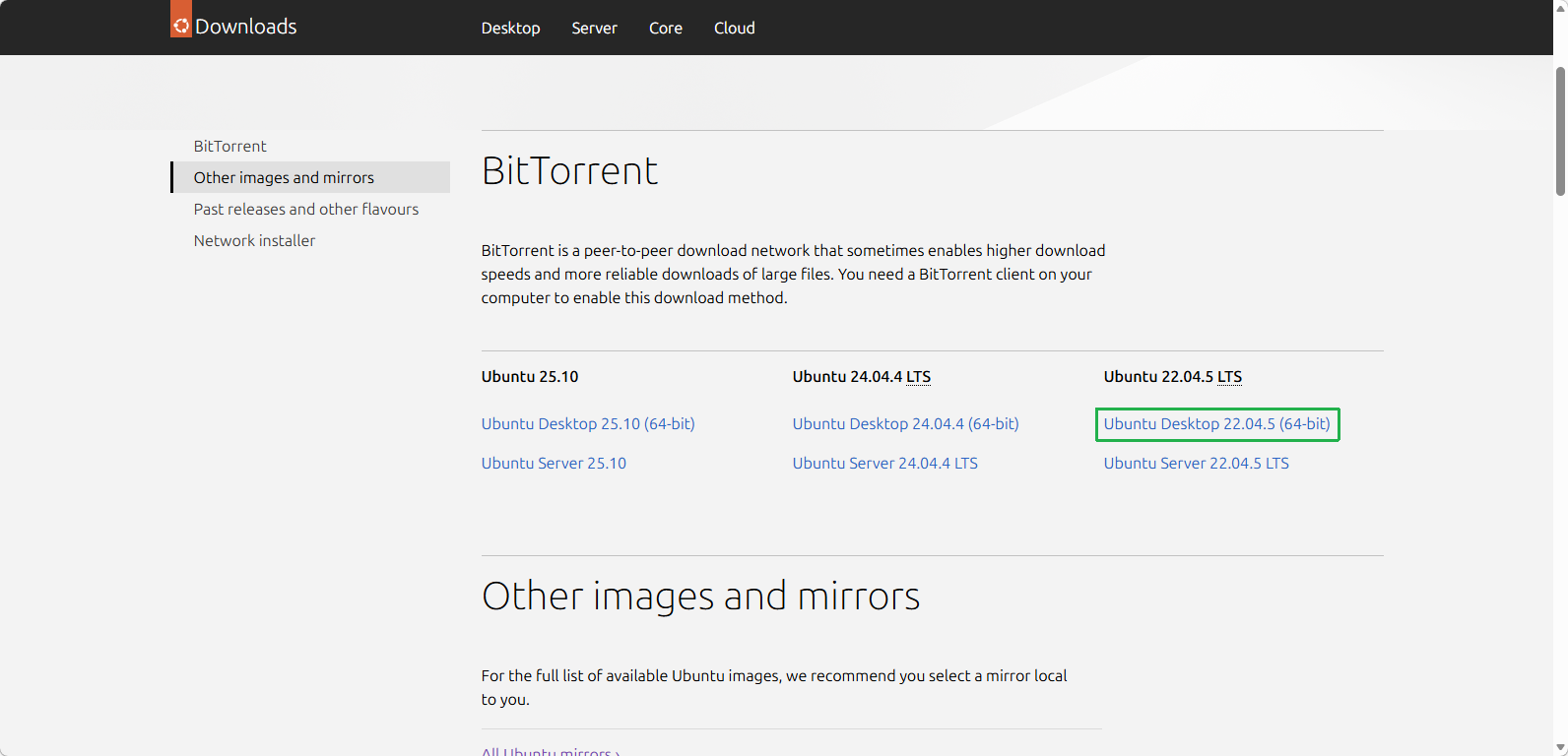The image size is (1568, 756).
Task: Click the column heading Ubuntu 25.10
Action: (530, 376)
